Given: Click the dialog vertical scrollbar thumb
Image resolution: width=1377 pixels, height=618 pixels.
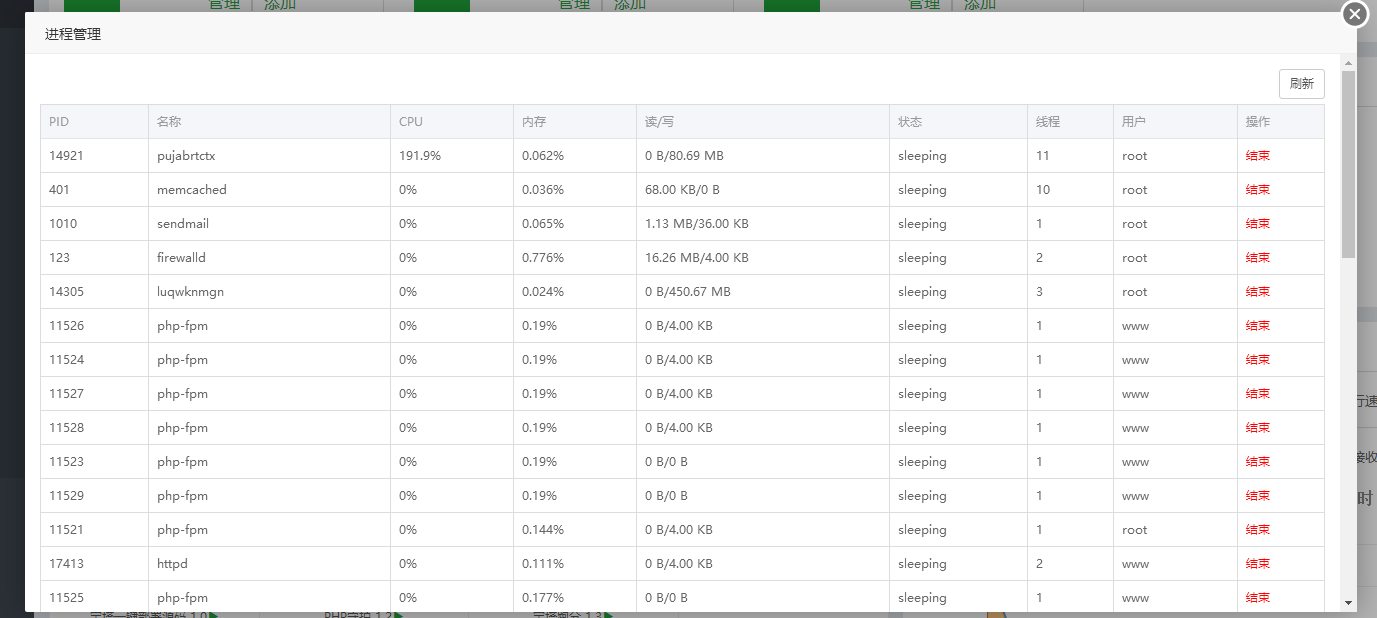Looking at the screenshot, I should coord(1349,164).
